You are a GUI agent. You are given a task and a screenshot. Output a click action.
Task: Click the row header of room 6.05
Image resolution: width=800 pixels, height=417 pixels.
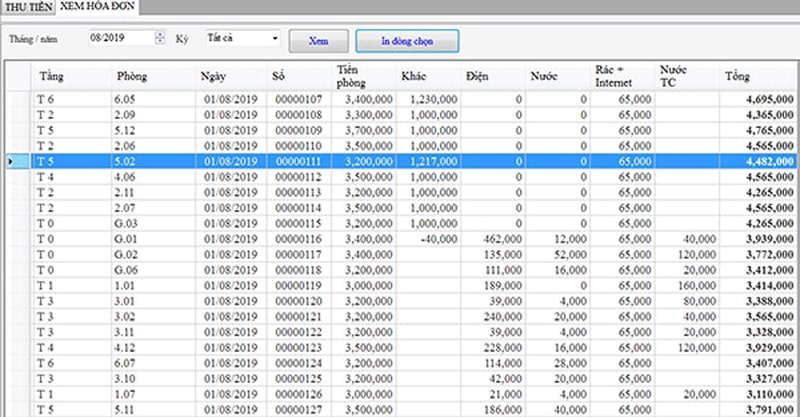pos(18,99)
